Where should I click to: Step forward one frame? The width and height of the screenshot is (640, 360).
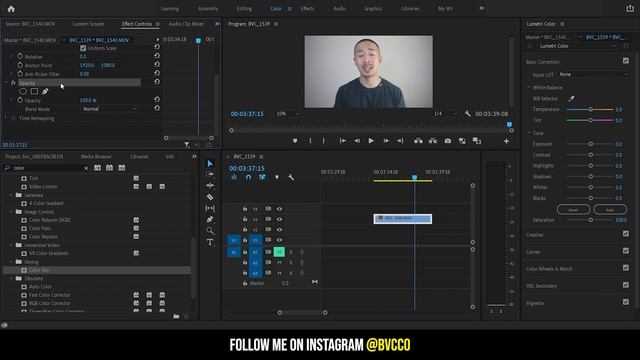click(x=386, y=141)
